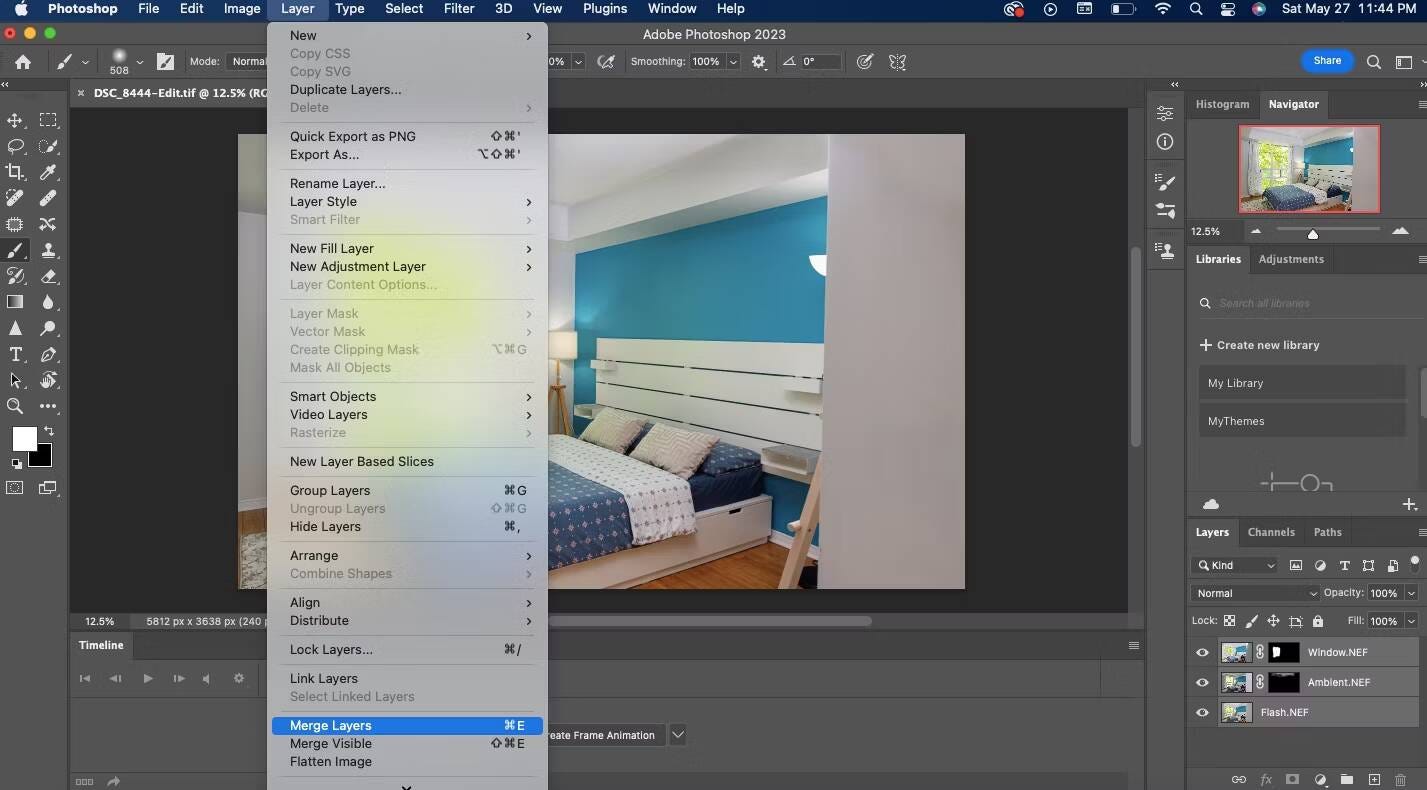Select the Crop tool
The image size is (1427, 790).
pos(15,172)
